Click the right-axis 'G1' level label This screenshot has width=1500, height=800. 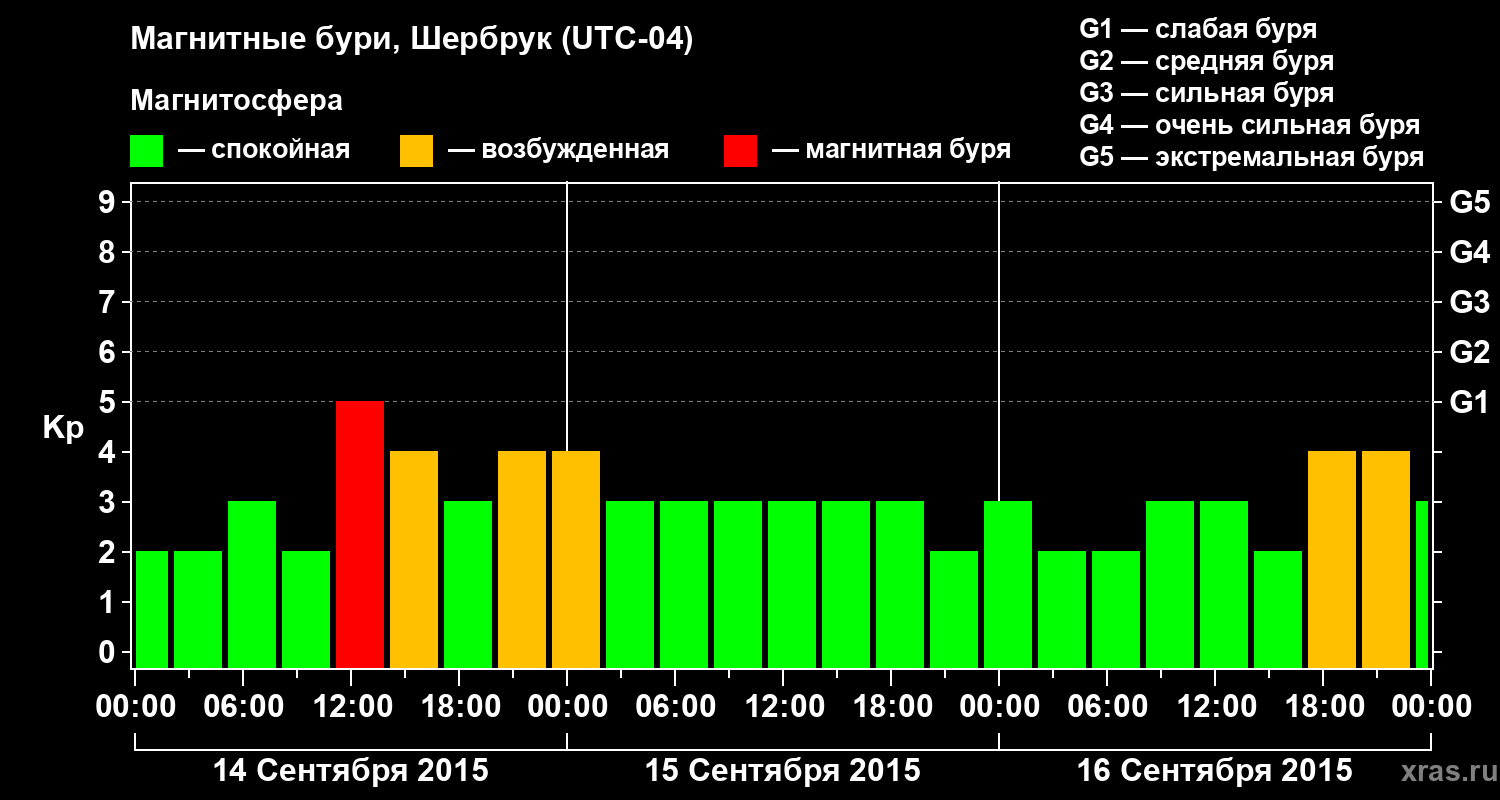point(1469,402)
